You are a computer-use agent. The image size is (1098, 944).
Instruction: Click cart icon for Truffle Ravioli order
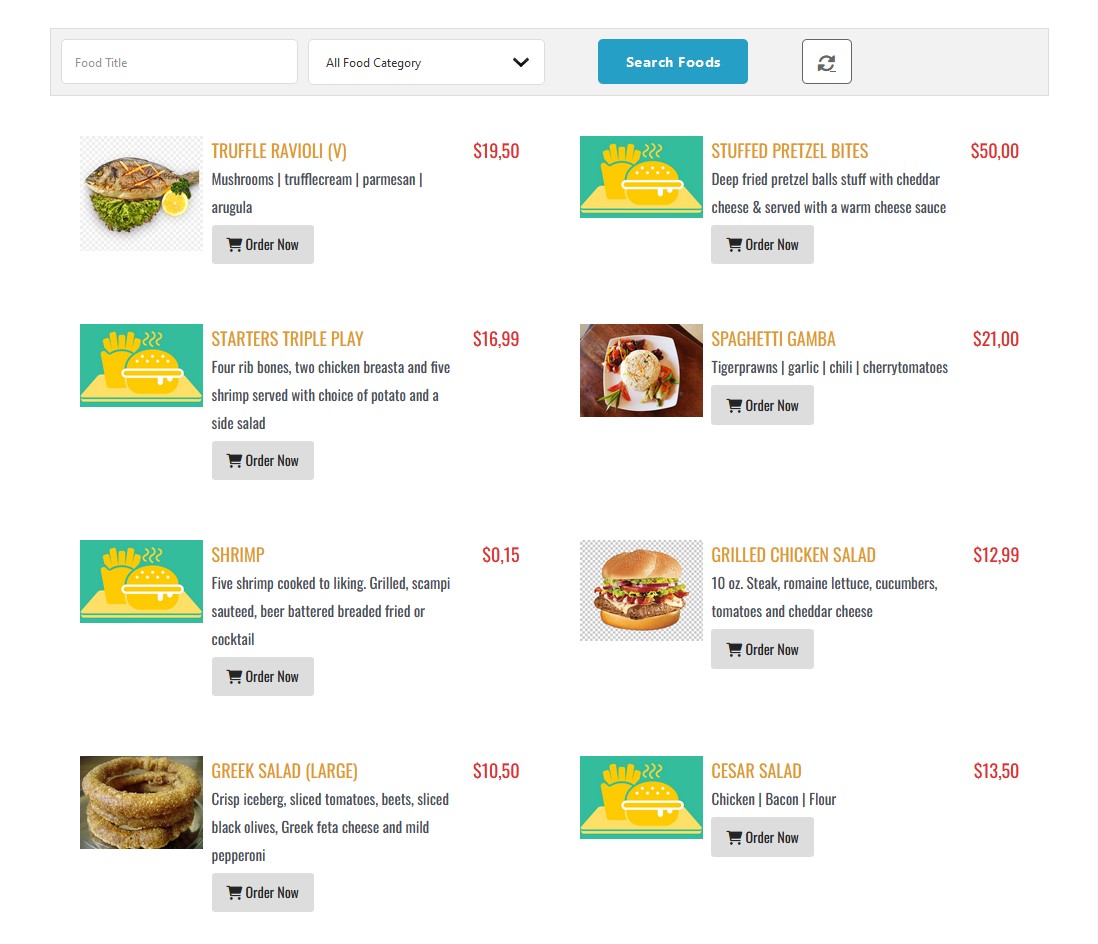pos(234,245)
